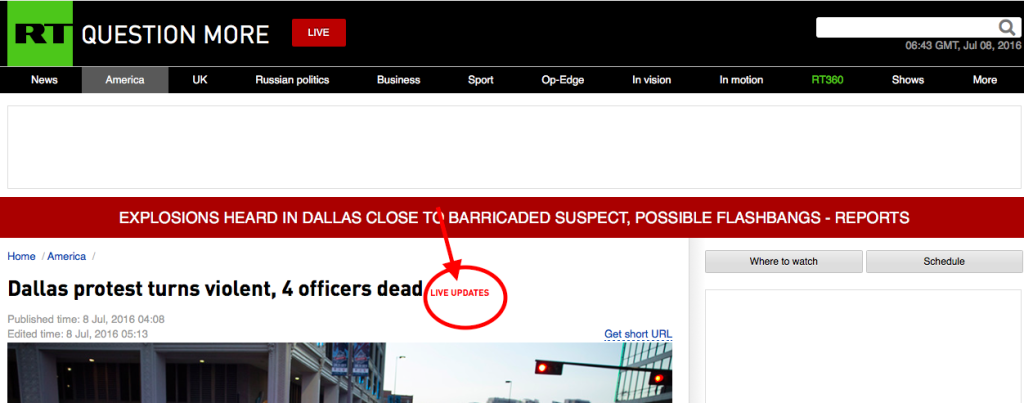Go to the UK section

200,80
